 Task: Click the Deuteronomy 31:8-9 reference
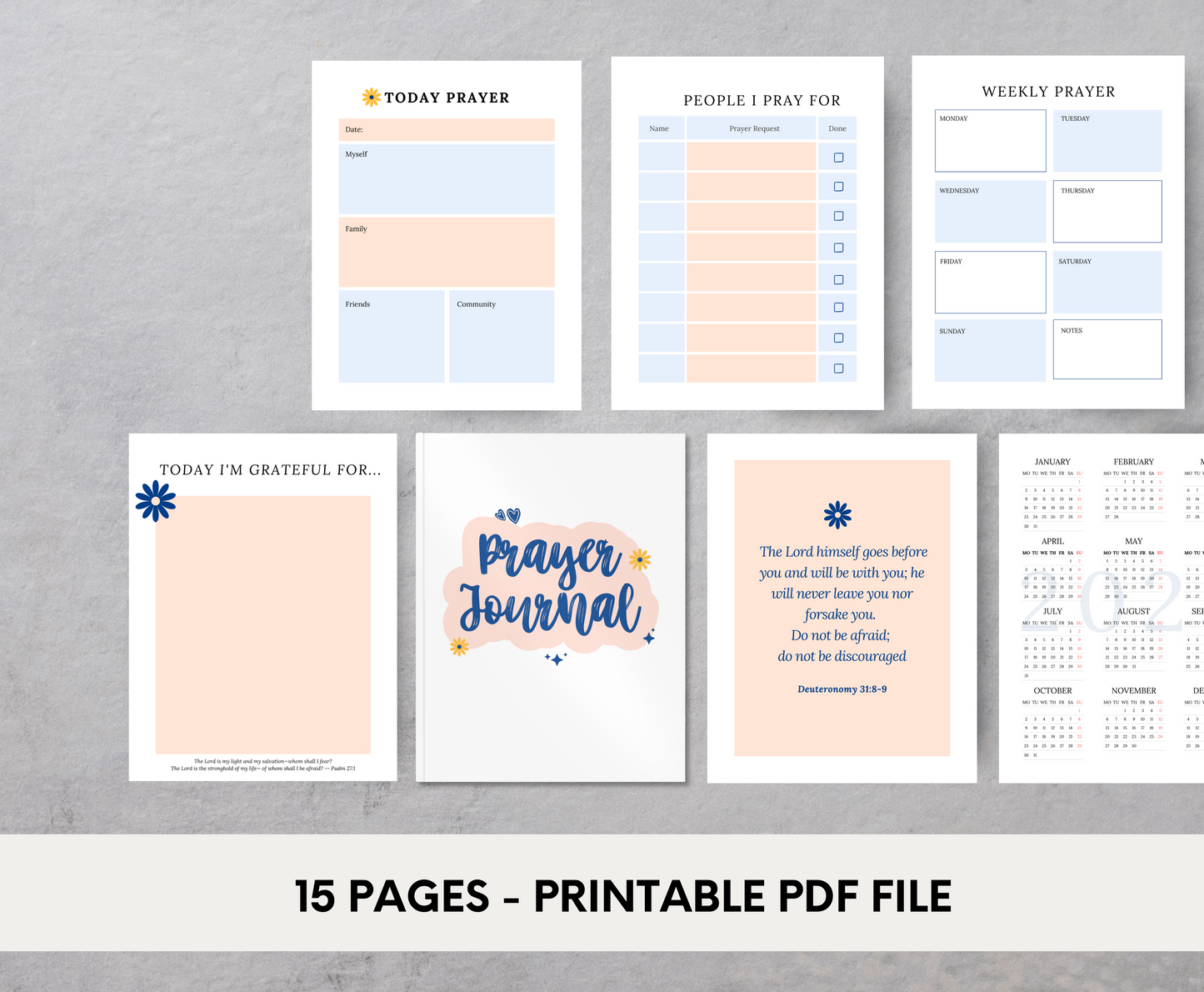[842, 689]
